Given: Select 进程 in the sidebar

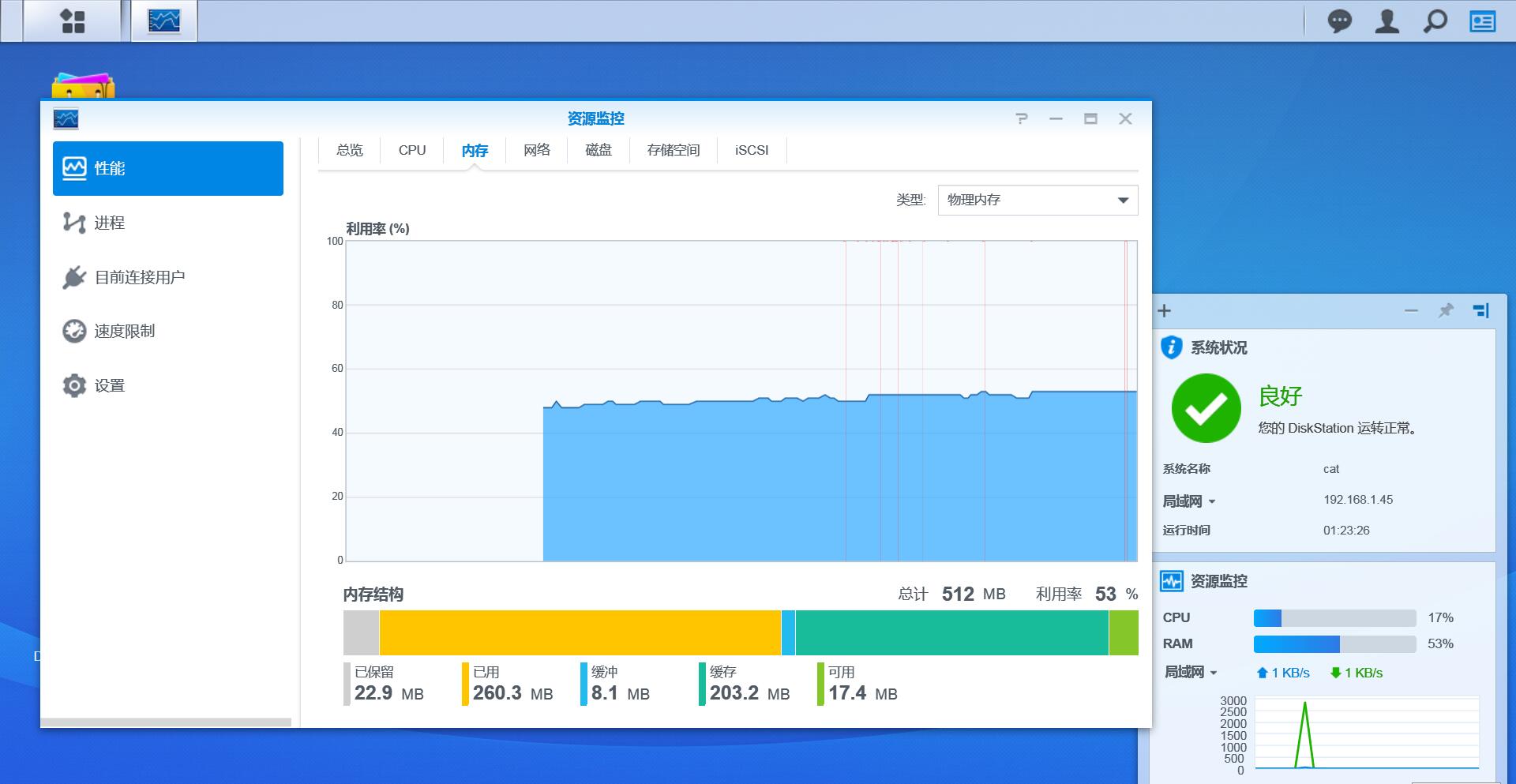Looking at the screenshot, I should click(x=109, y=223).
